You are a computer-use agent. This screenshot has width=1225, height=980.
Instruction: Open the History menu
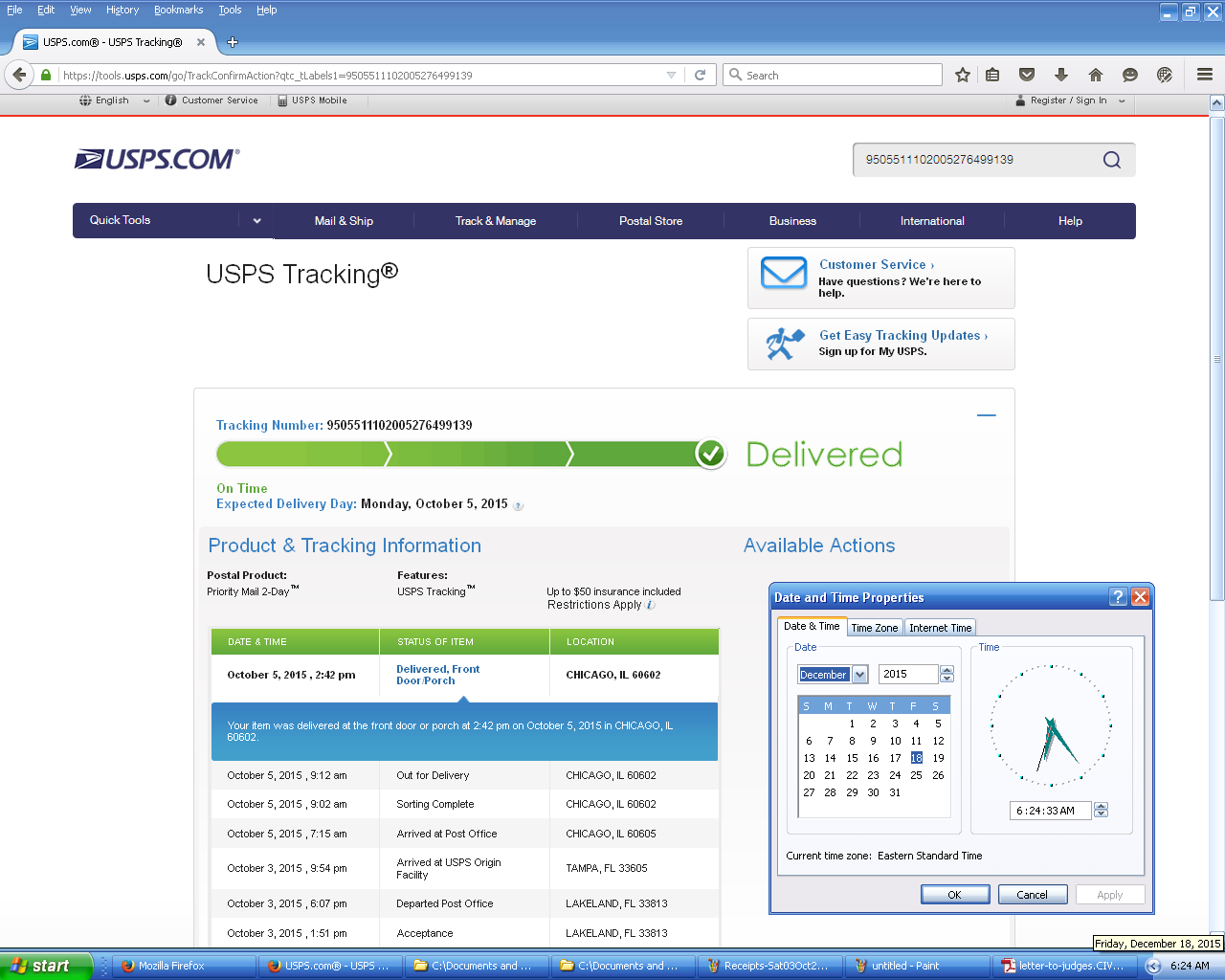pyautogui.click(x=122, y=10)
